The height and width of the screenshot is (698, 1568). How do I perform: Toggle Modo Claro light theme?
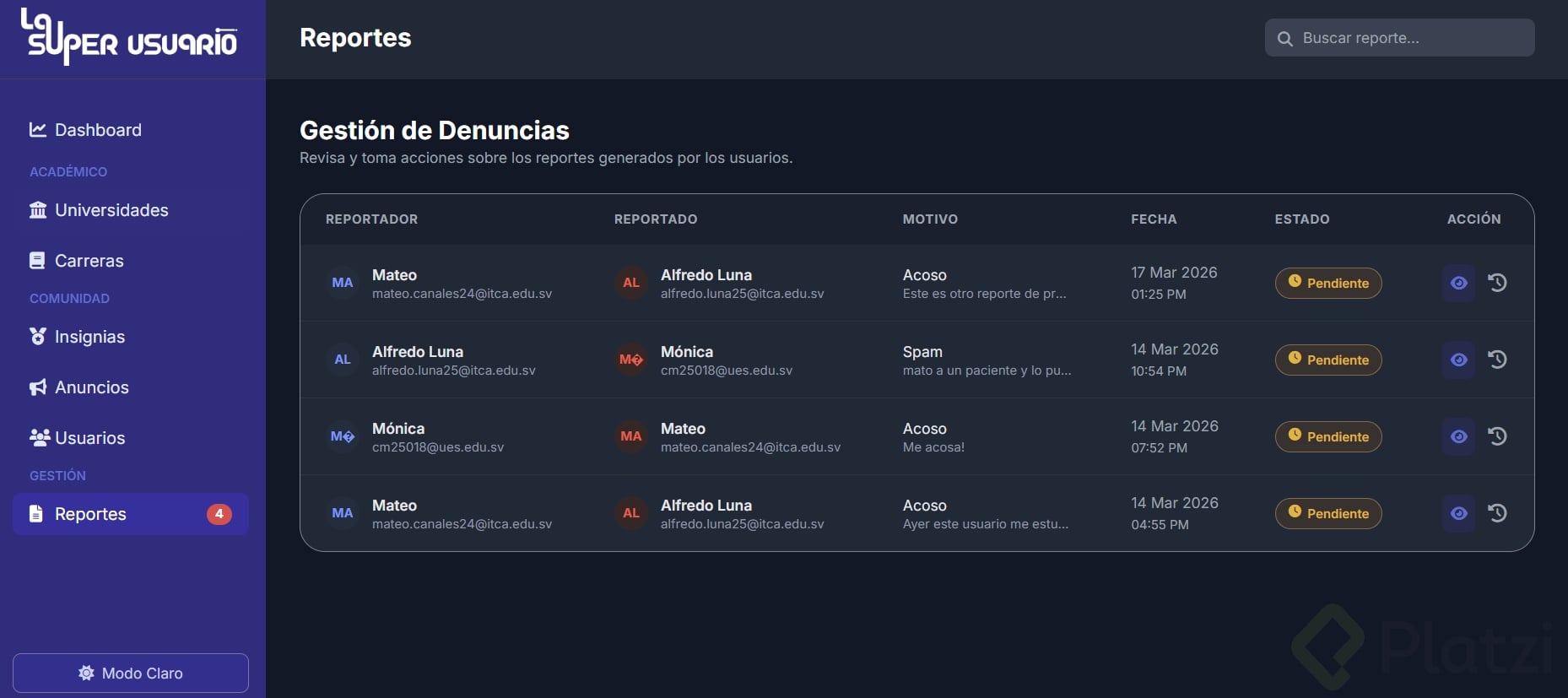tap(131, 673)
